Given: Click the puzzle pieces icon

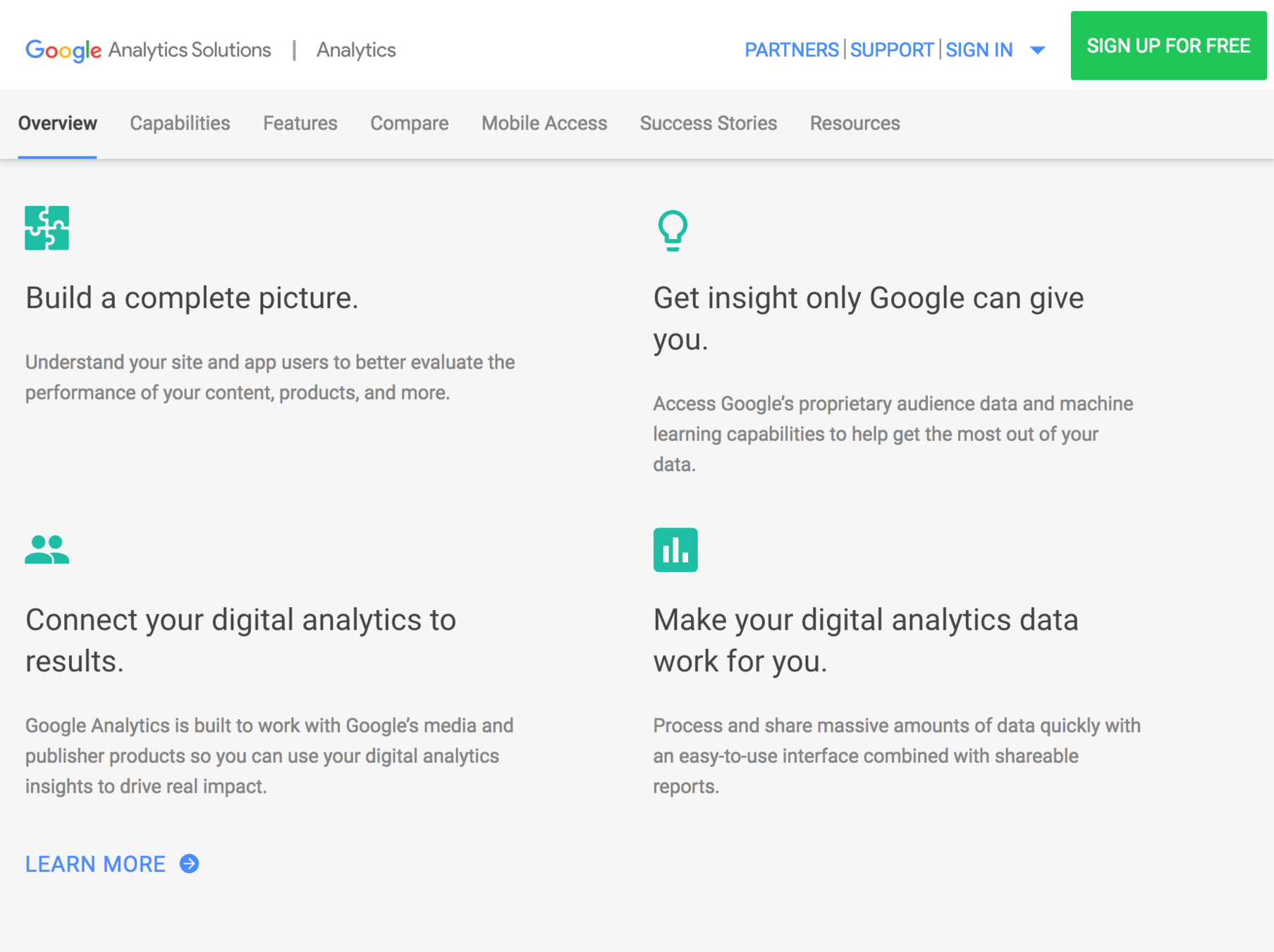Looking at the screenshot, I should (x=47, y=228).
